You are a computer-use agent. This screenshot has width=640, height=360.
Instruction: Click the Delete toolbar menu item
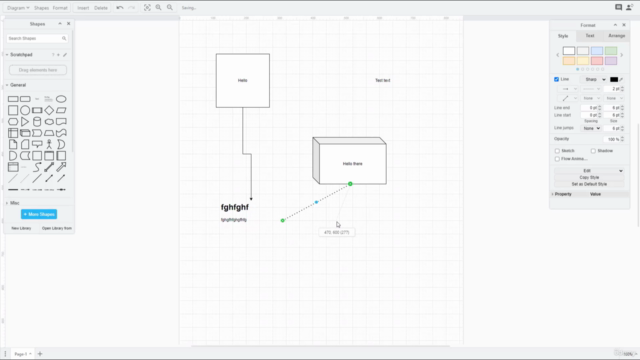pyautogui.click(x=101, y=8)
